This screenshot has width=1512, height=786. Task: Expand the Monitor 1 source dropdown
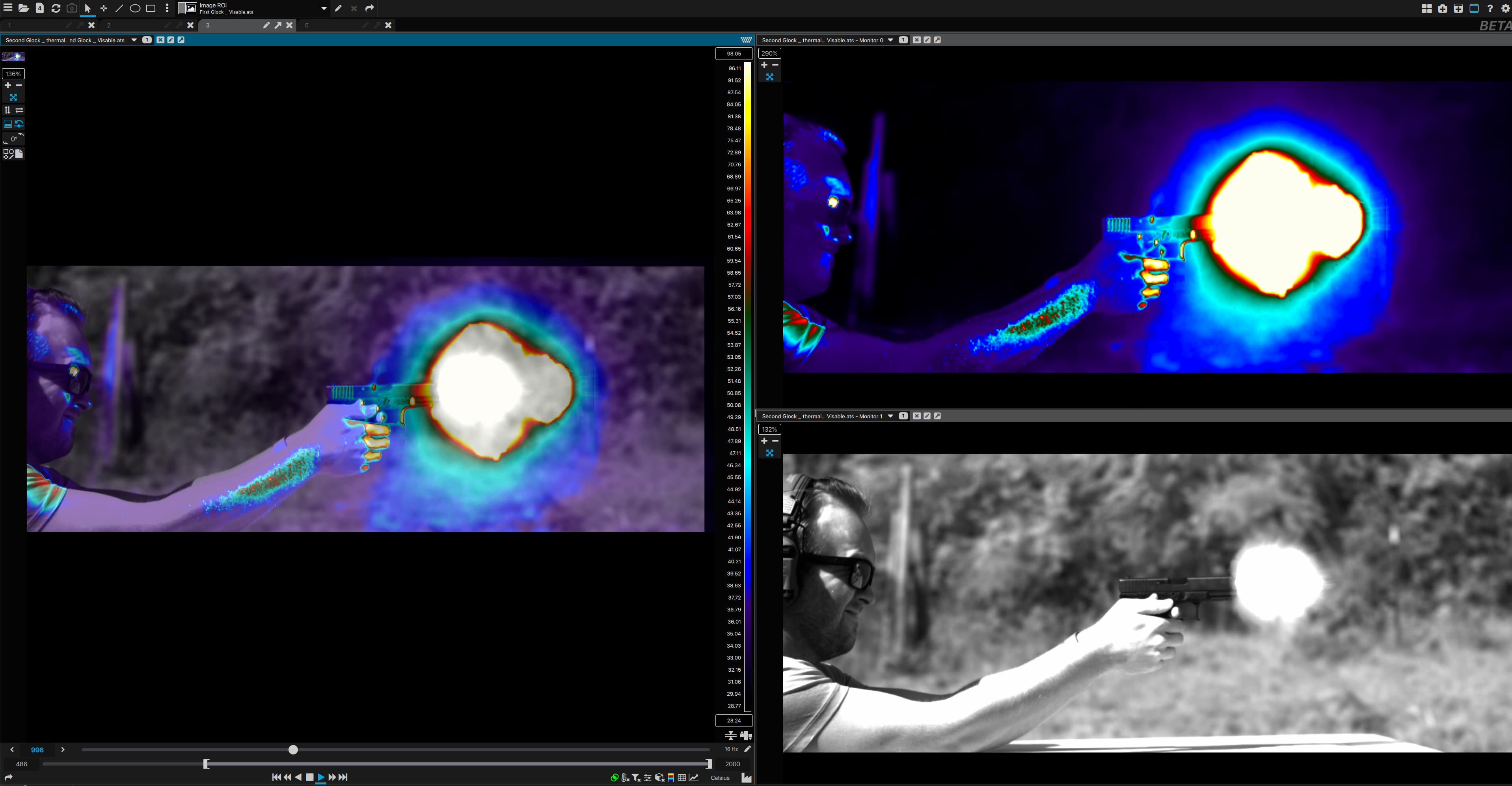pyautogui.click(x=890, y=416)
